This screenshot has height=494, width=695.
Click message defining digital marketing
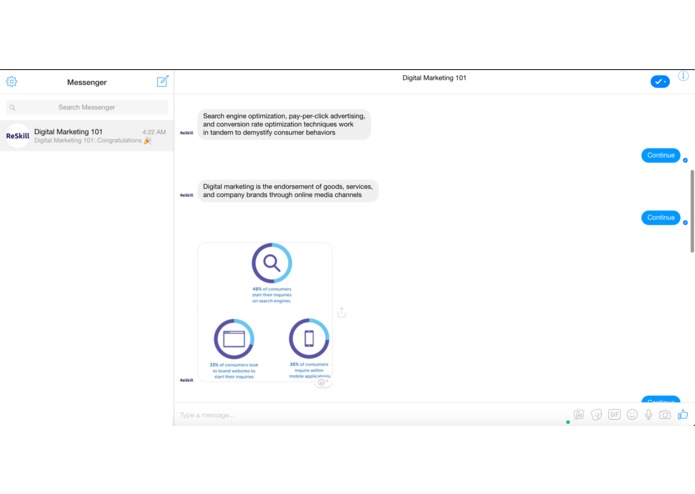pyautogui.click(x=288, y=191)
